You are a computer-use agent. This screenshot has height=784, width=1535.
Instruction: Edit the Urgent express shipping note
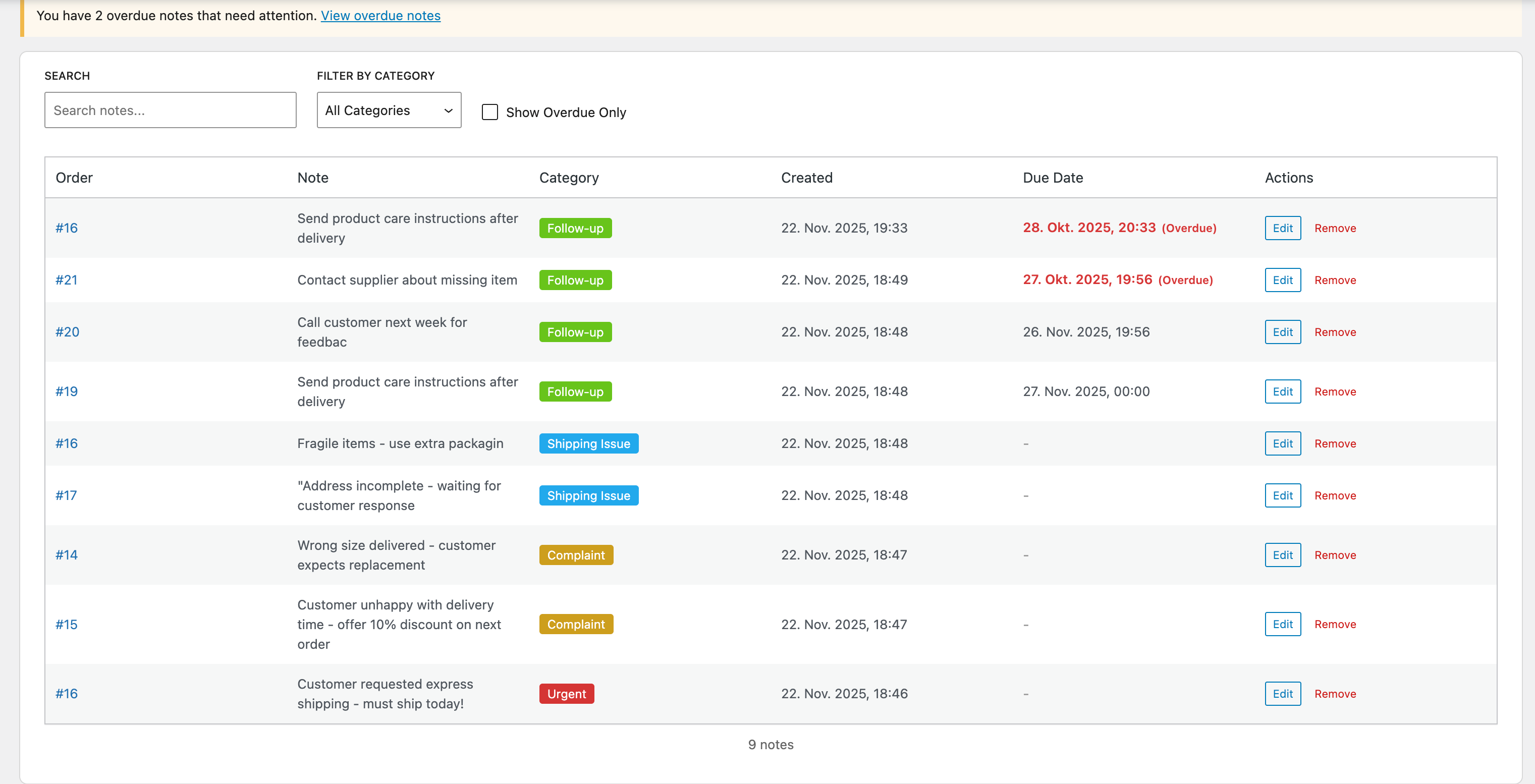click(1282, 694)
